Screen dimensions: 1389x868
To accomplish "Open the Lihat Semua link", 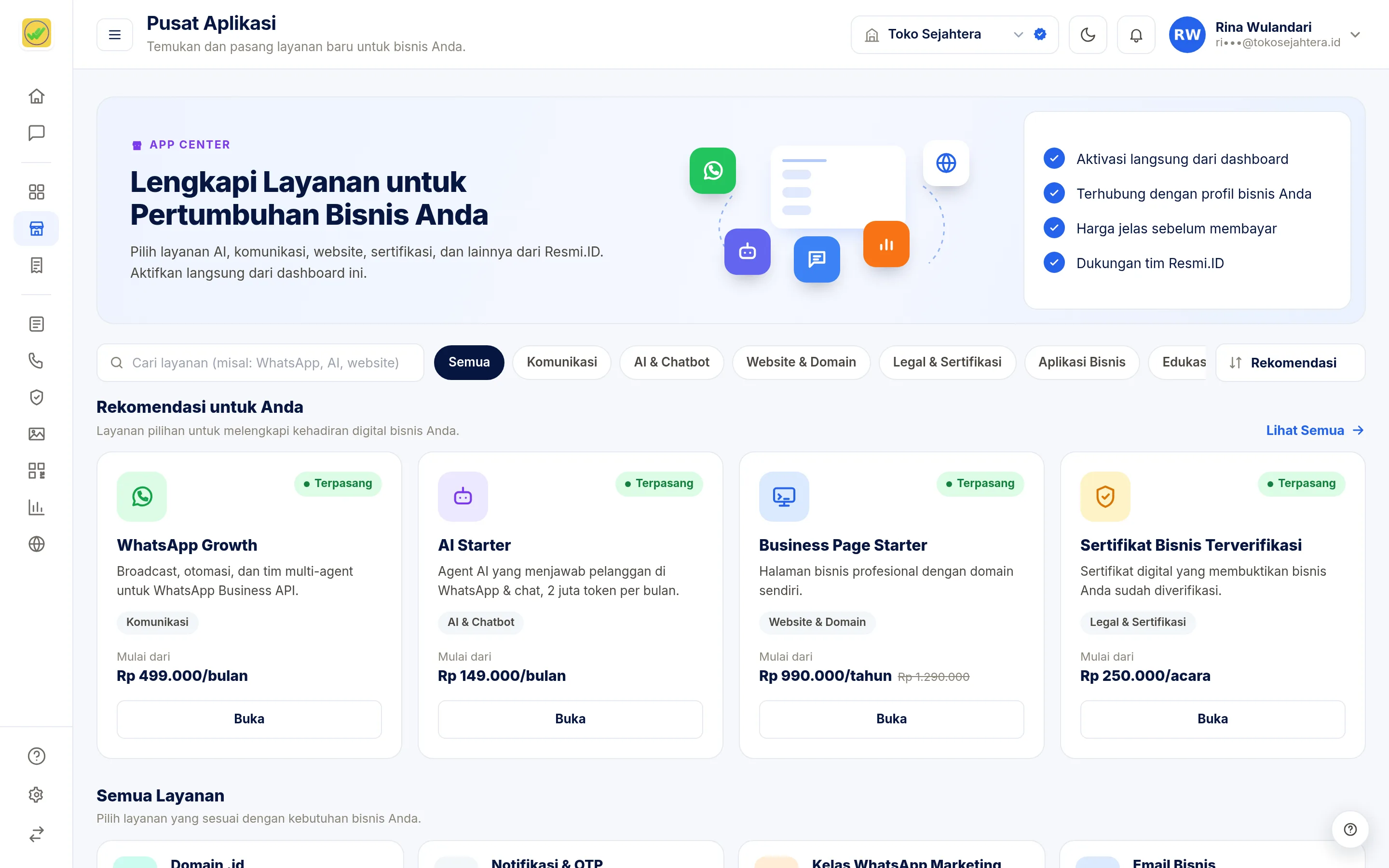I will pyautogui.click(x=1314, y=431).
